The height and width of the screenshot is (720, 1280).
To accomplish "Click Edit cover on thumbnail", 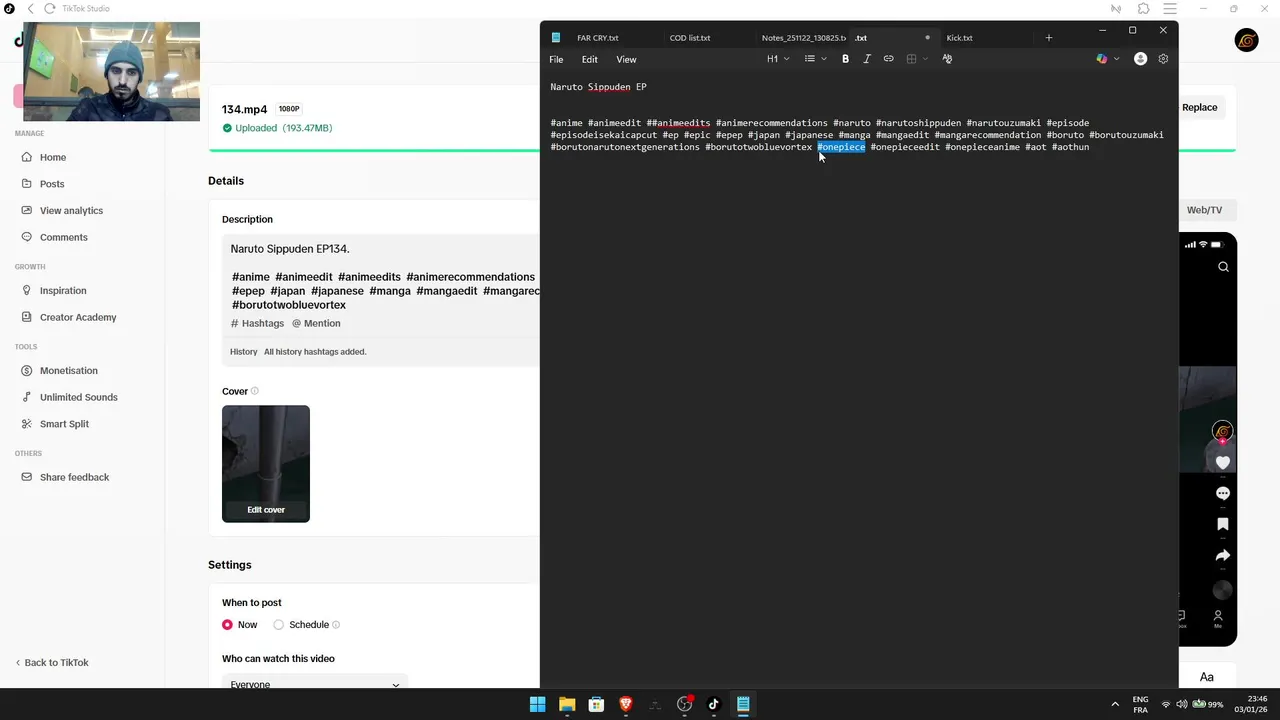I will pos(266,510).
